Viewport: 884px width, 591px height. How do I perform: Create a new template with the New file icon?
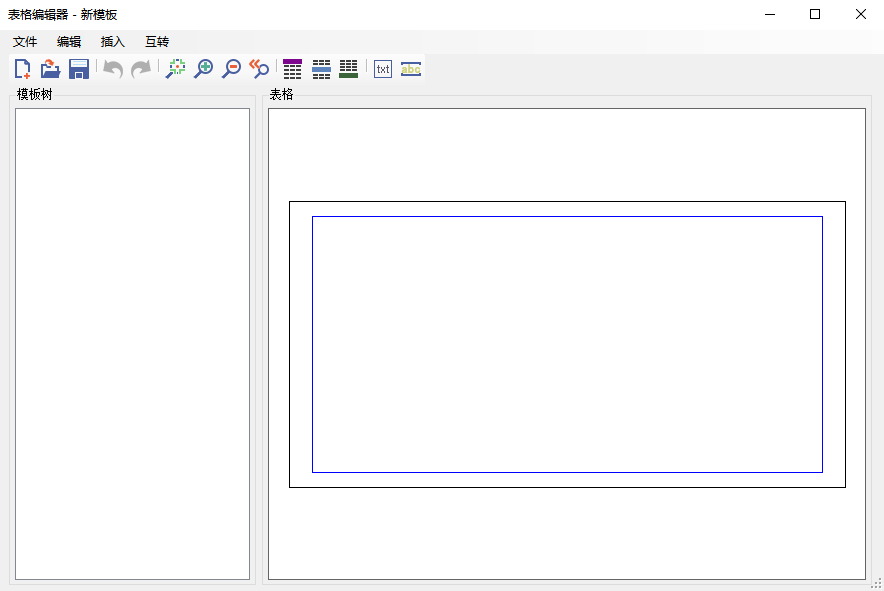(23, 69)
